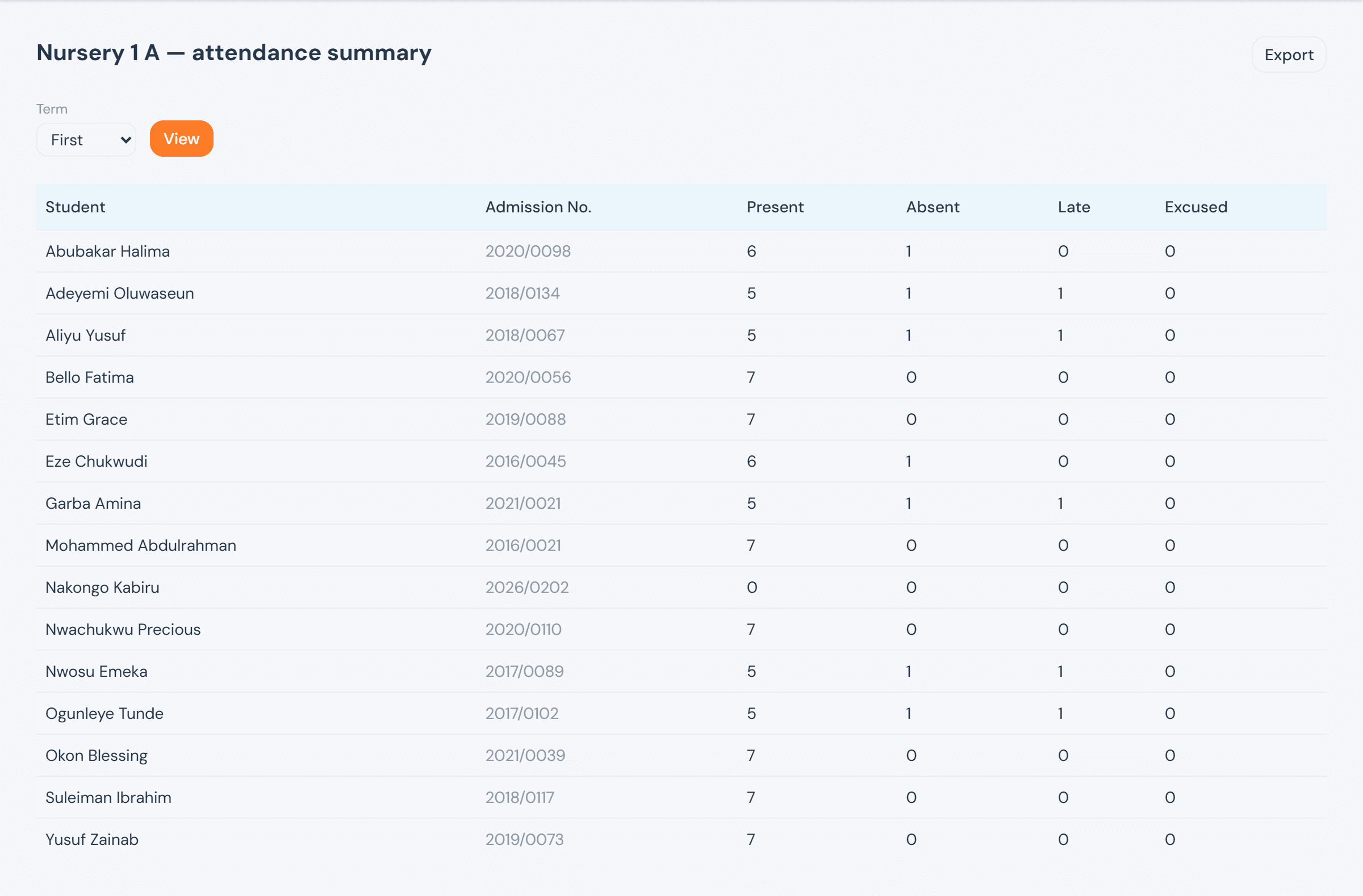
Task: Select student Adeyemi Oluwaseun
Action: pos(120,293)
